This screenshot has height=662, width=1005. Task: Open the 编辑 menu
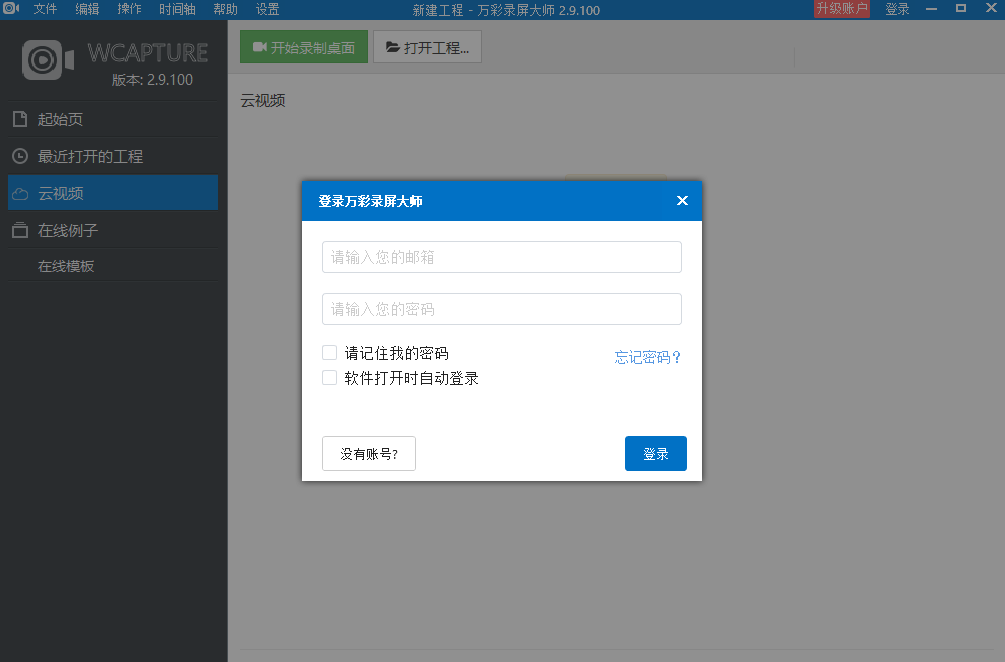(x=87, y=9)
